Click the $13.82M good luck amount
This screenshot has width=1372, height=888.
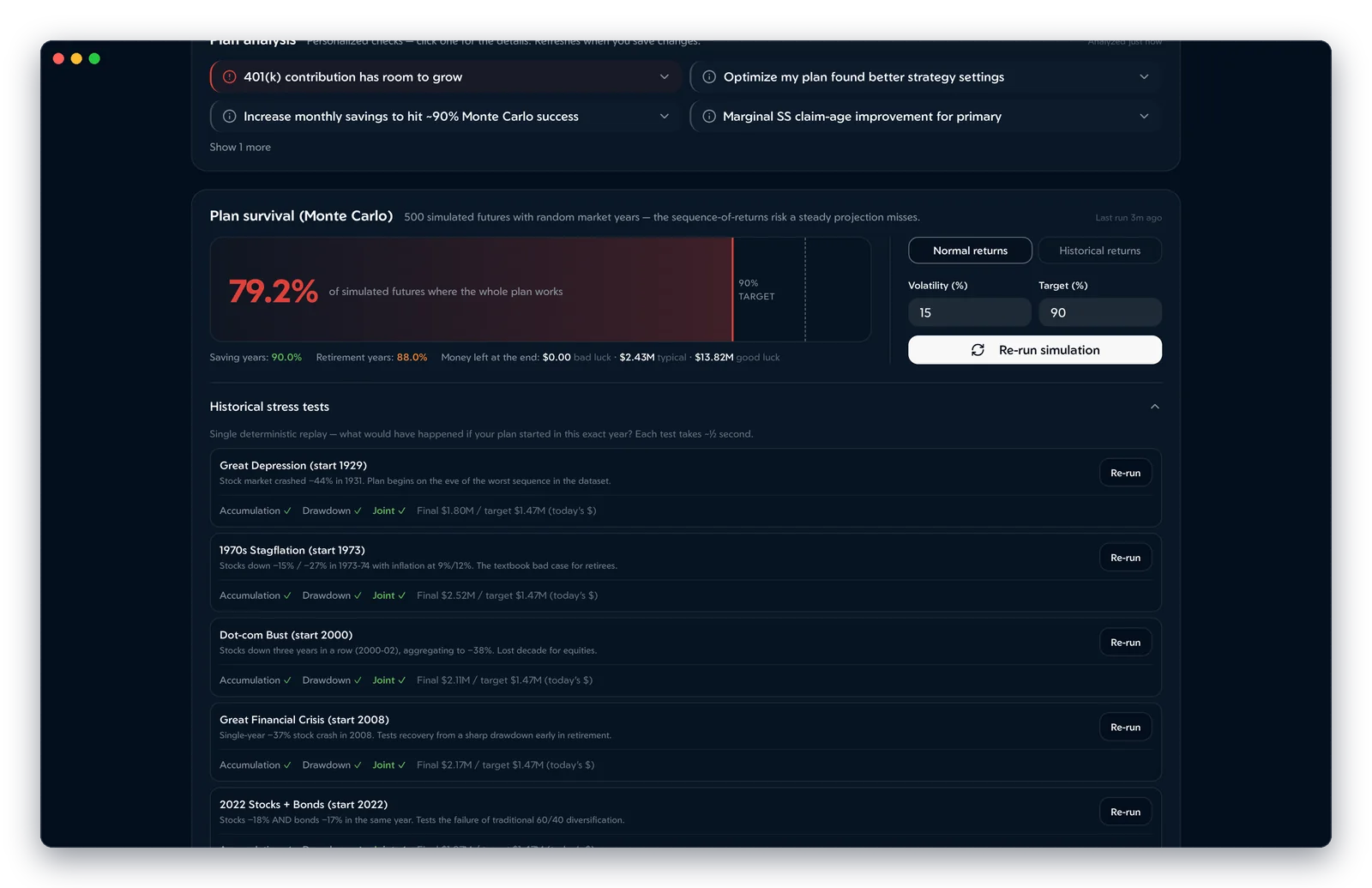tap(713, 358)
